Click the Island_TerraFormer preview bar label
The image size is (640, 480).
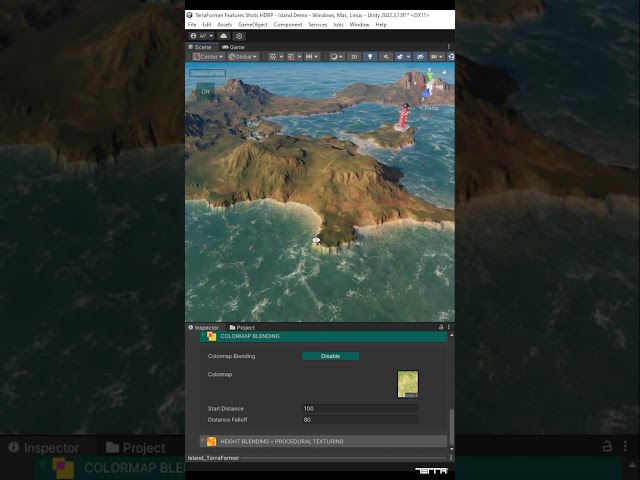(213, 458)
